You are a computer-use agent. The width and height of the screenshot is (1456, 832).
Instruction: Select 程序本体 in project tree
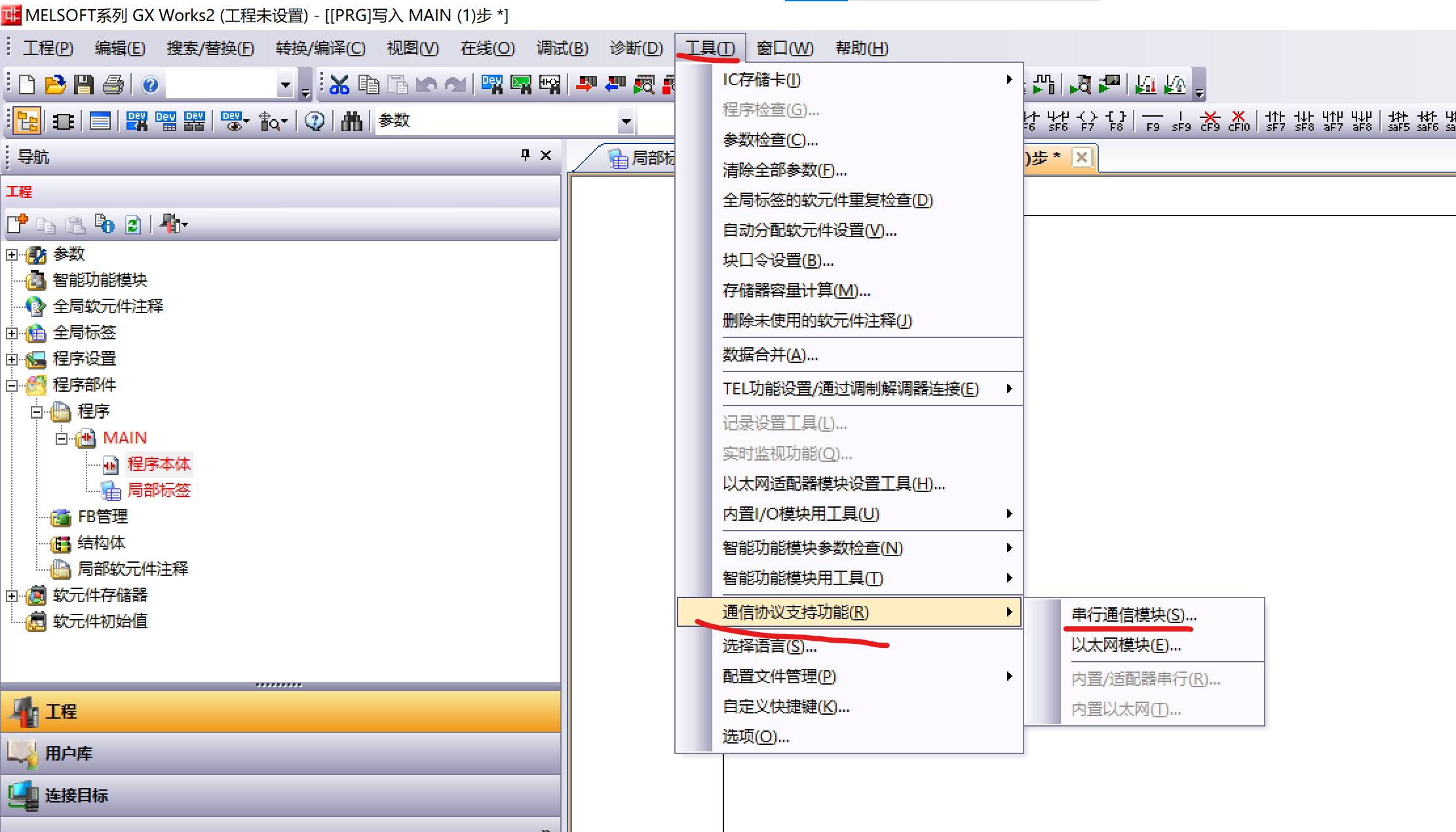[158, 464]
